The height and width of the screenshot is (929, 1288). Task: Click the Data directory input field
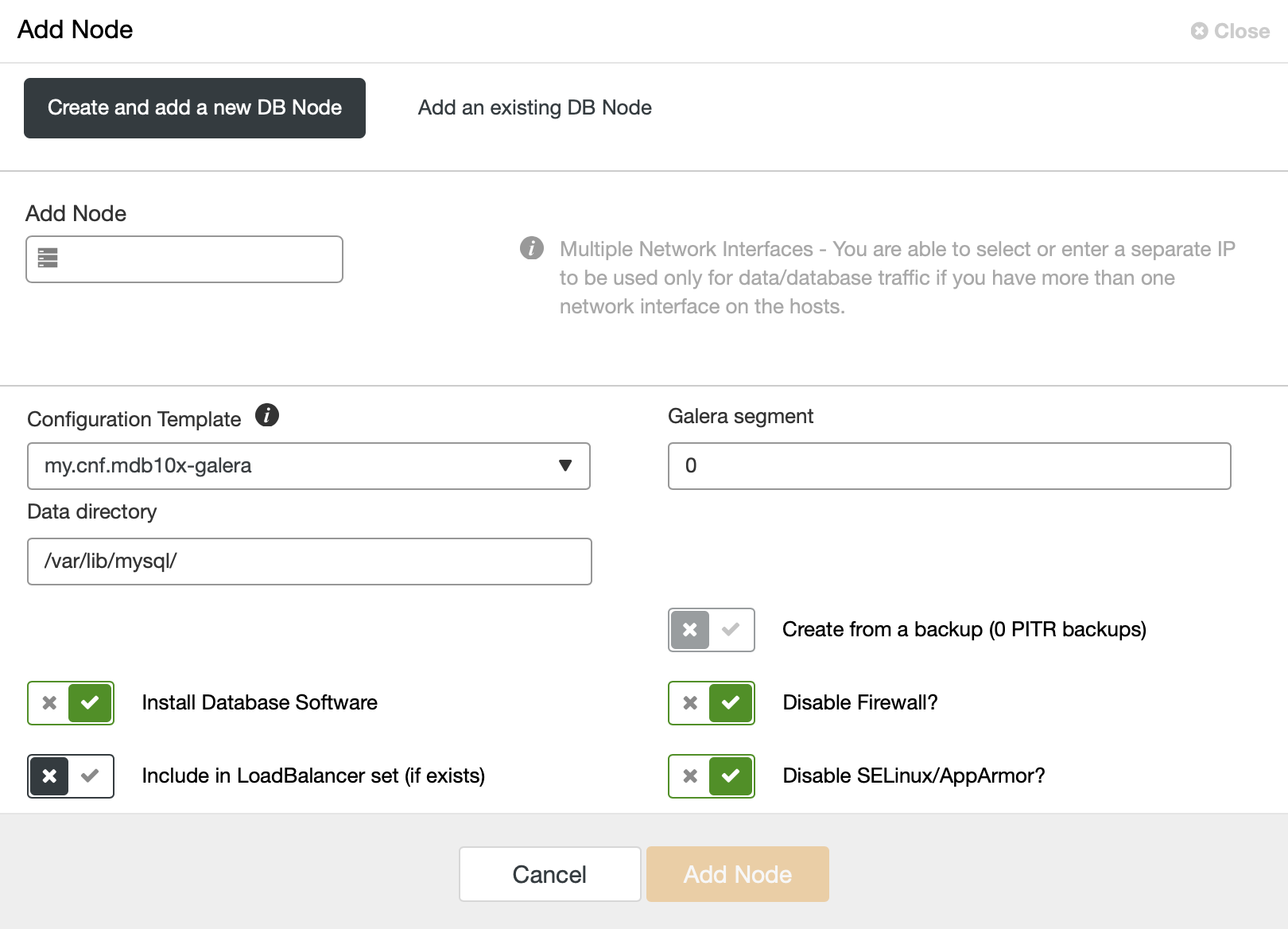coord(309,562)
